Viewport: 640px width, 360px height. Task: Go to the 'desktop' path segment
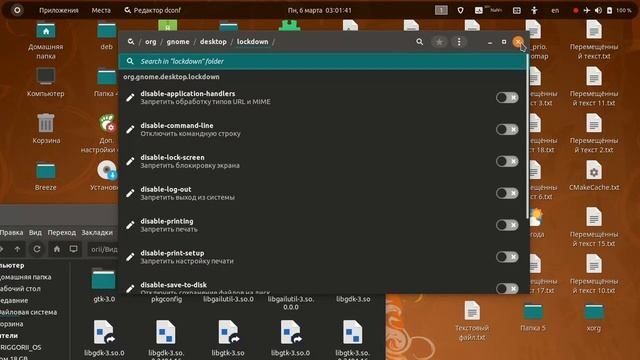[213, 42]
